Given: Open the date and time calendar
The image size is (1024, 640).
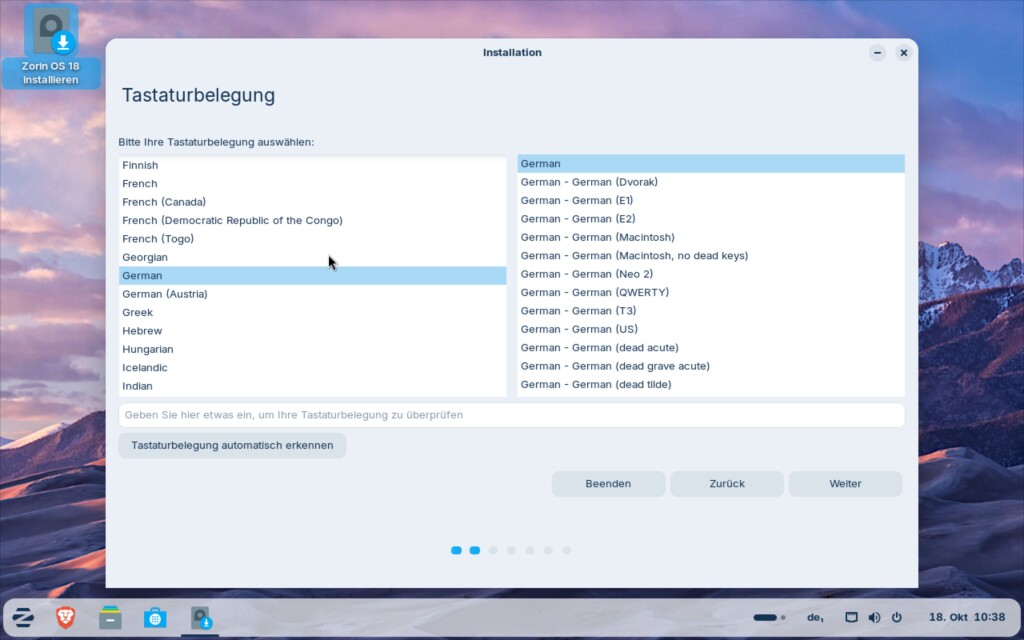Looking at the screenshot, I should click(966, 618).
